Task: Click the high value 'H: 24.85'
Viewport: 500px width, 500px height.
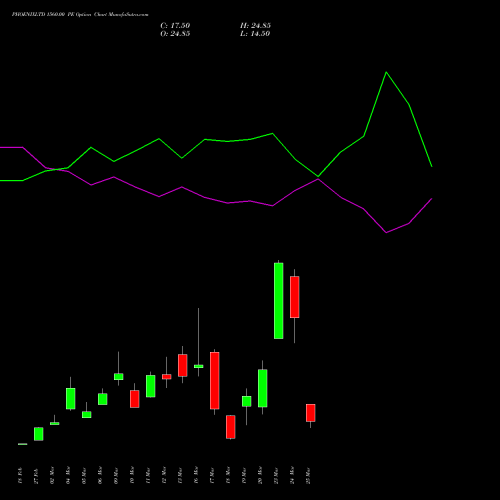Action: (x=255, y=26)
